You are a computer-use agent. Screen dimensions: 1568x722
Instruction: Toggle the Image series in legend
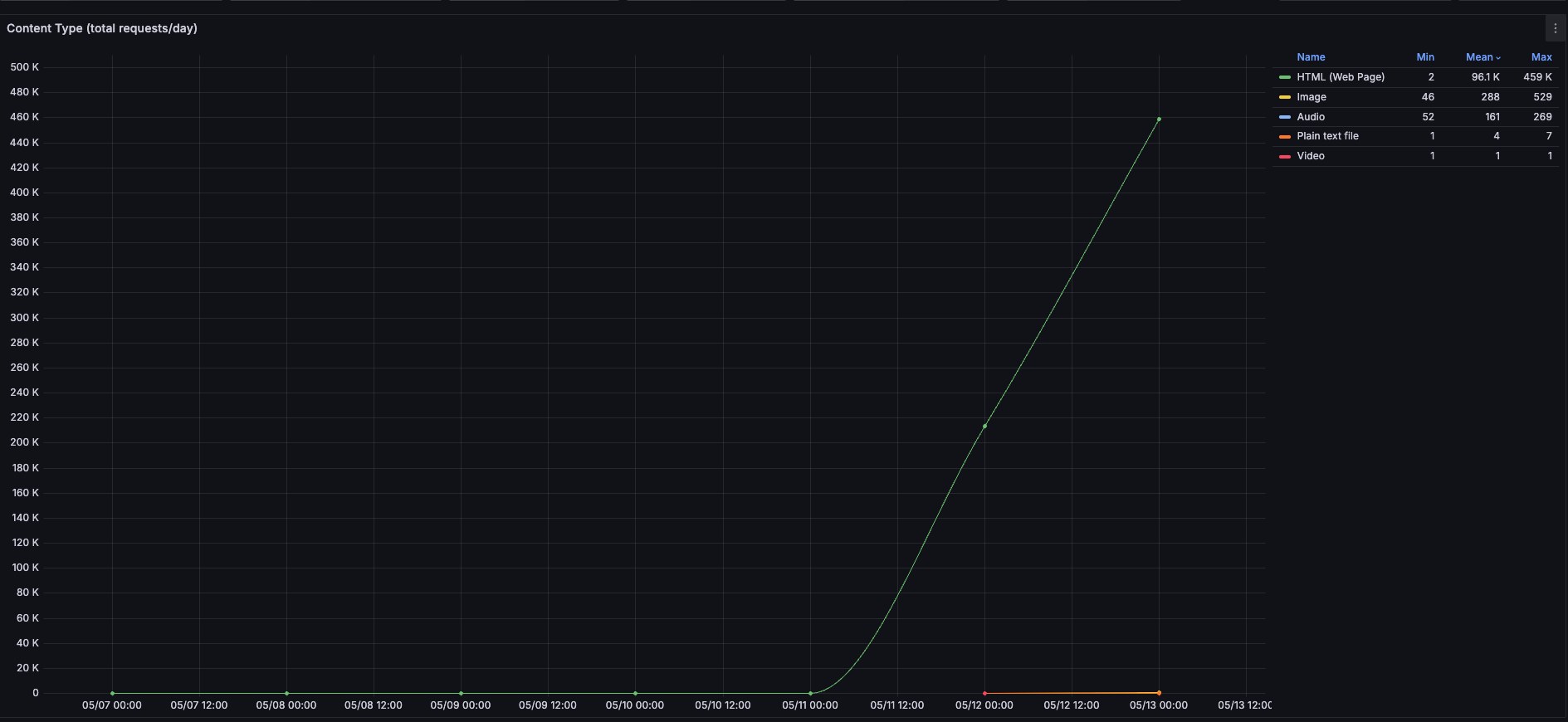tap(1311, 97)
